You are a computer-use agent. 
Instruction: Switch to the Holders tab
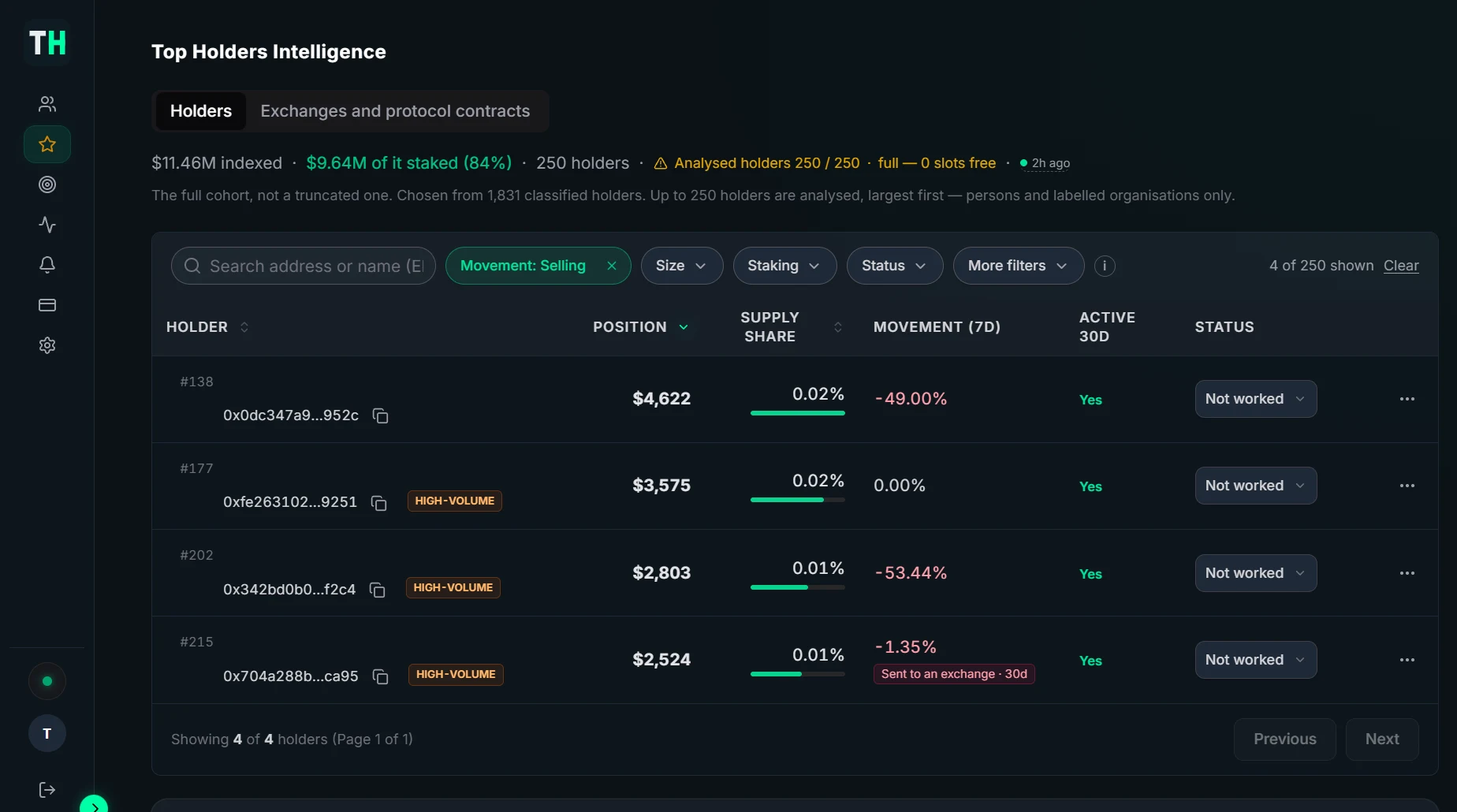pos(201,111)
